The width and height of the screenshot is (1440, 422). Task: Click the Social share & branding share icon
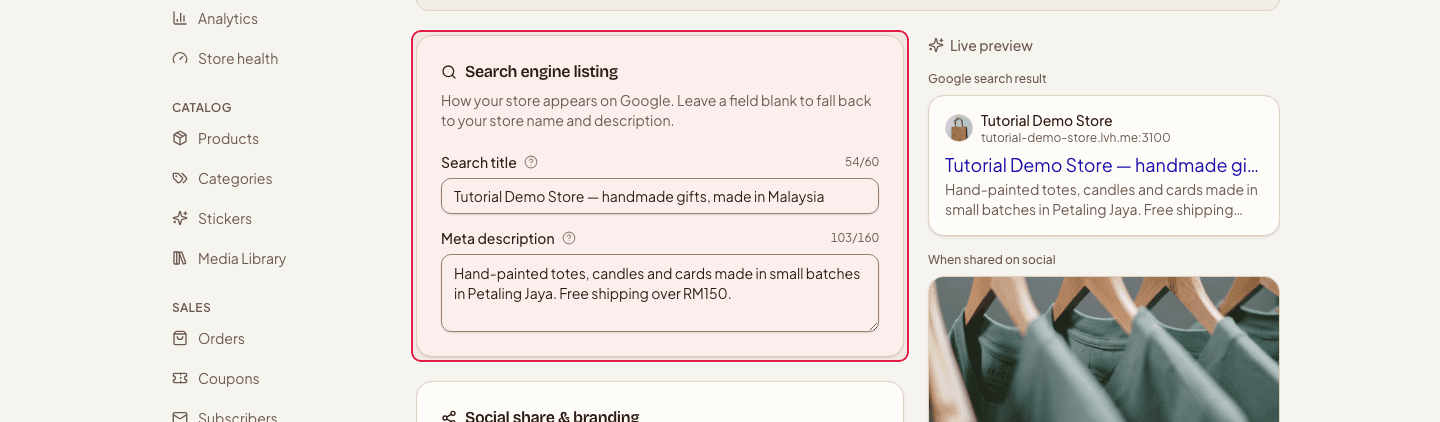(449, 417)
